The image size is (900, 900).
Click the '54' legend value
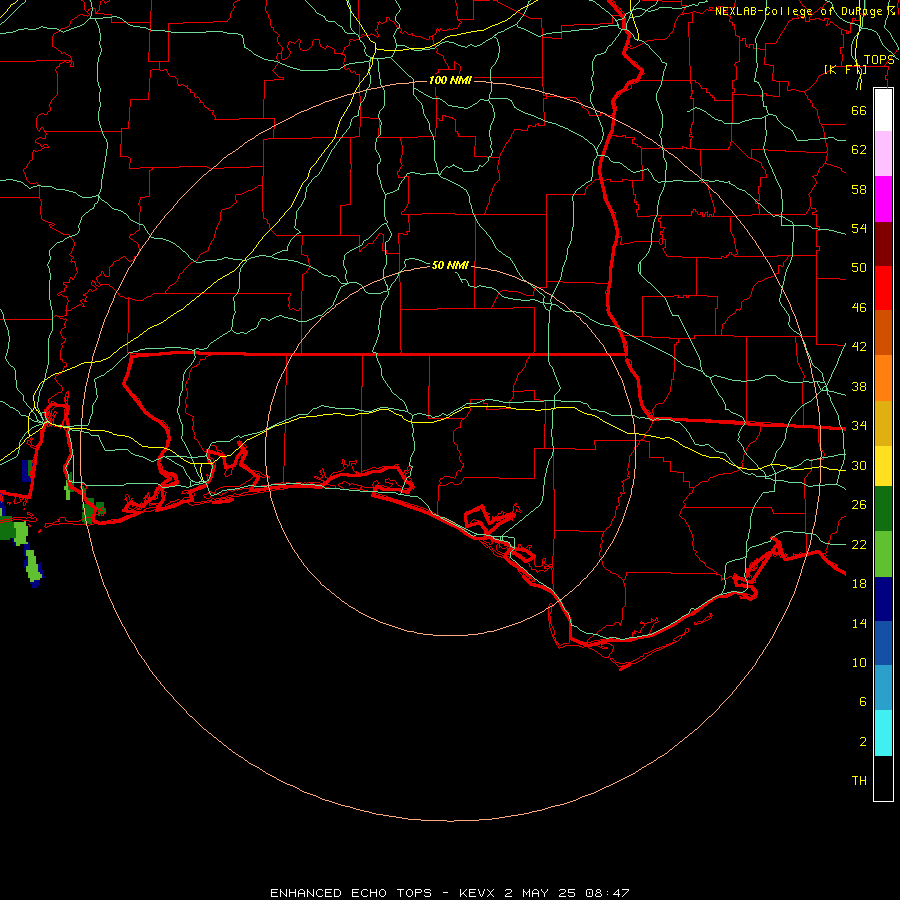pos(859,228)
